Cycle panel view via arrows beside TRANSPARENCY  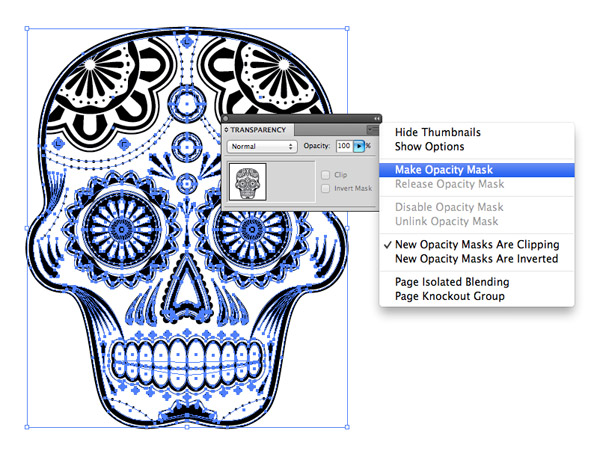[226, 130]
